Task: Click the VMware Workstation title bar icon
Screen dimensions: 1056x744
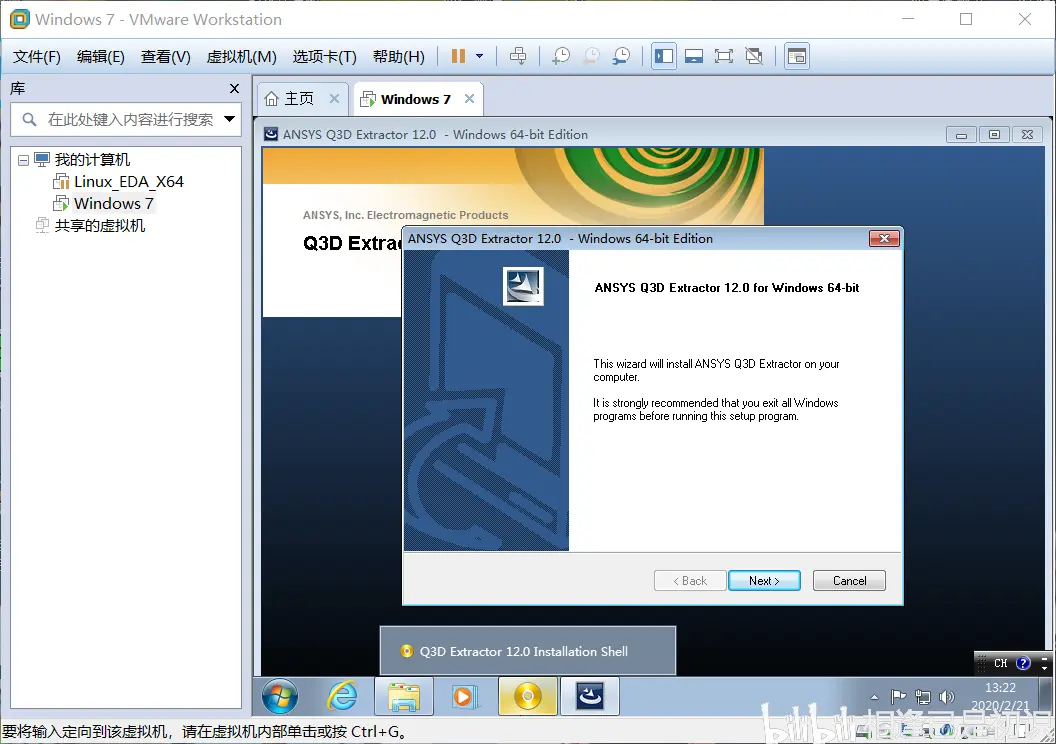Action: point(20,19)
